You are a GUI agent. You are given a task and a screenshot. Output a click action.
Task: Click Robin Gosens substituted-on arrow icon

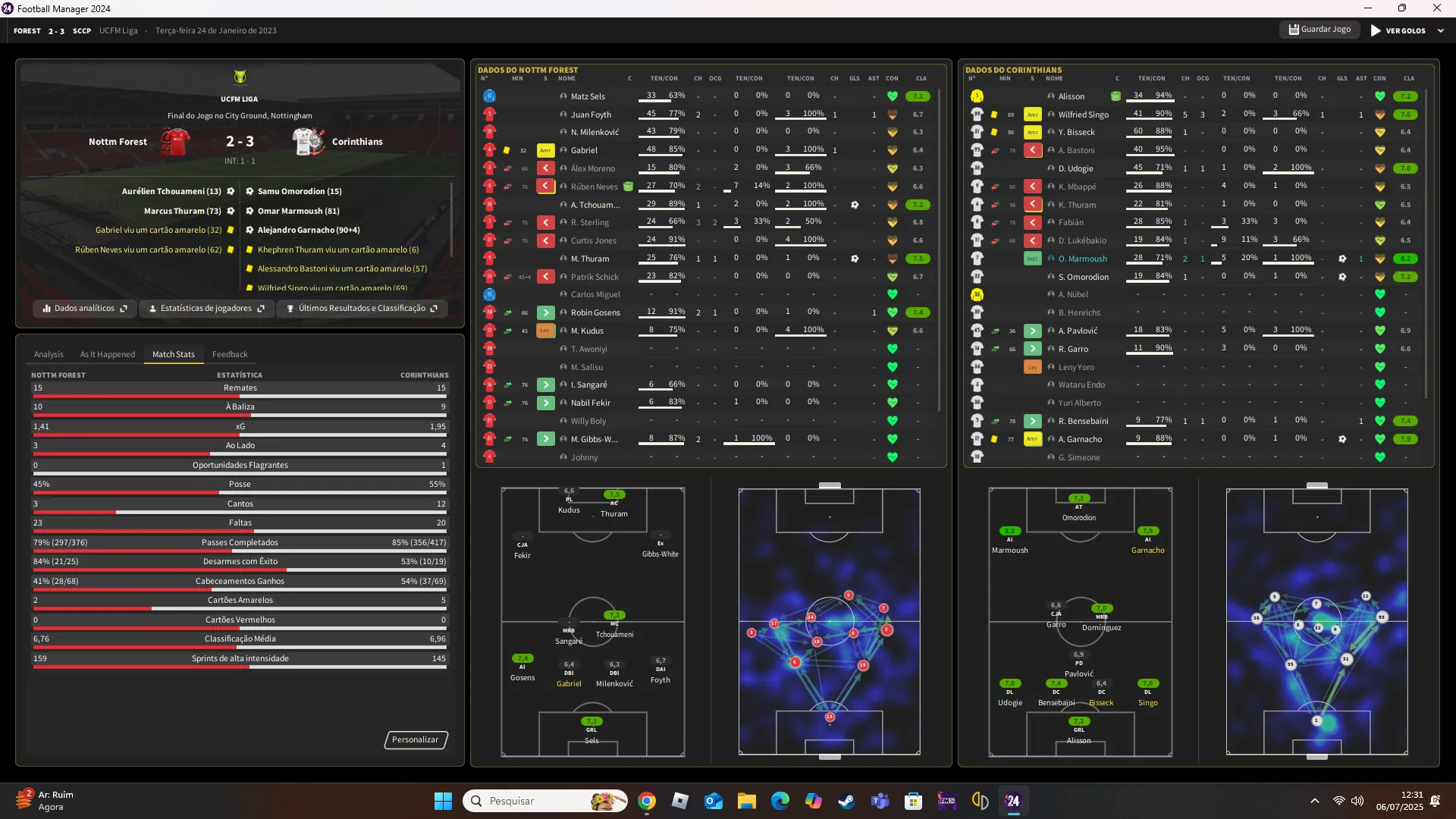click(x=545, y=312)
